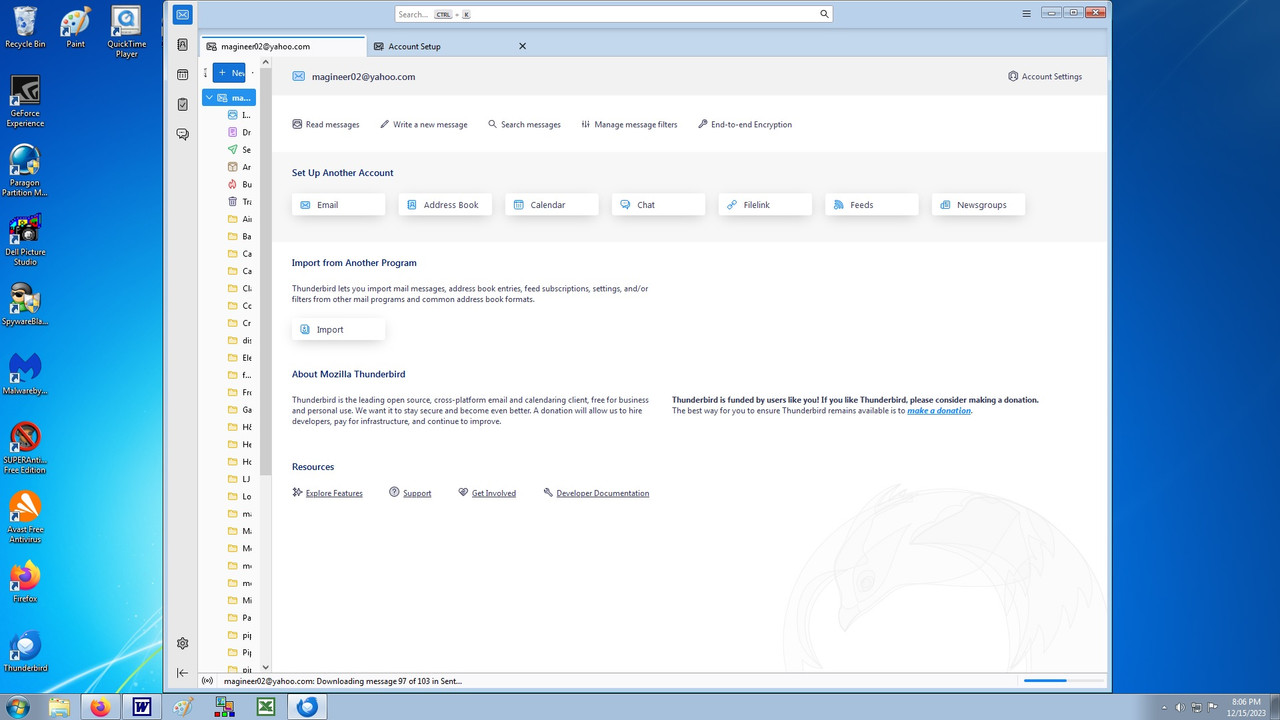Set up a Filelink account
Screen dimensions: 1280x720
[x=765, y=205]
